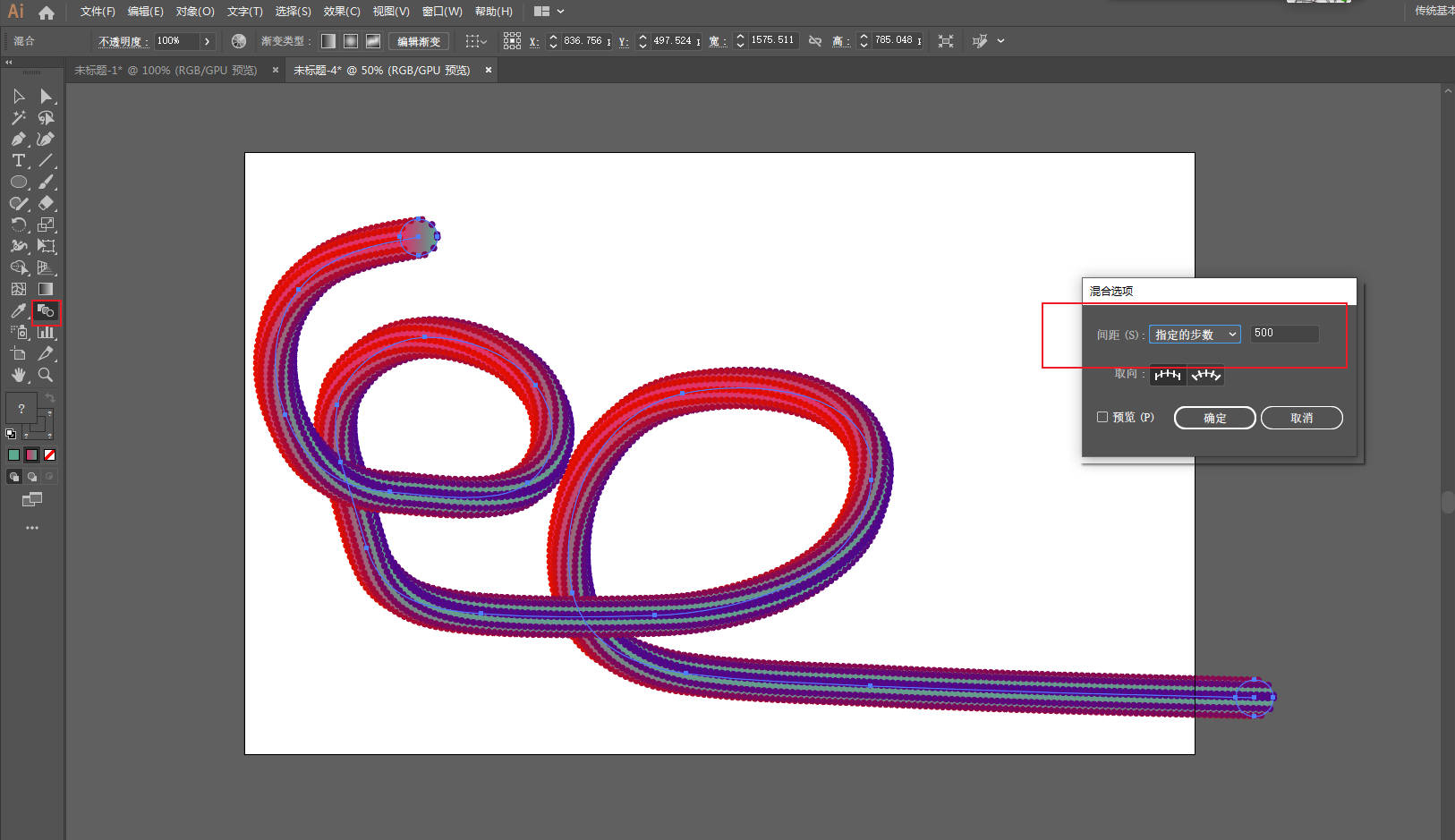1455x840 pixels.
Task: Pick the Type tool
Action: [18, 161]
